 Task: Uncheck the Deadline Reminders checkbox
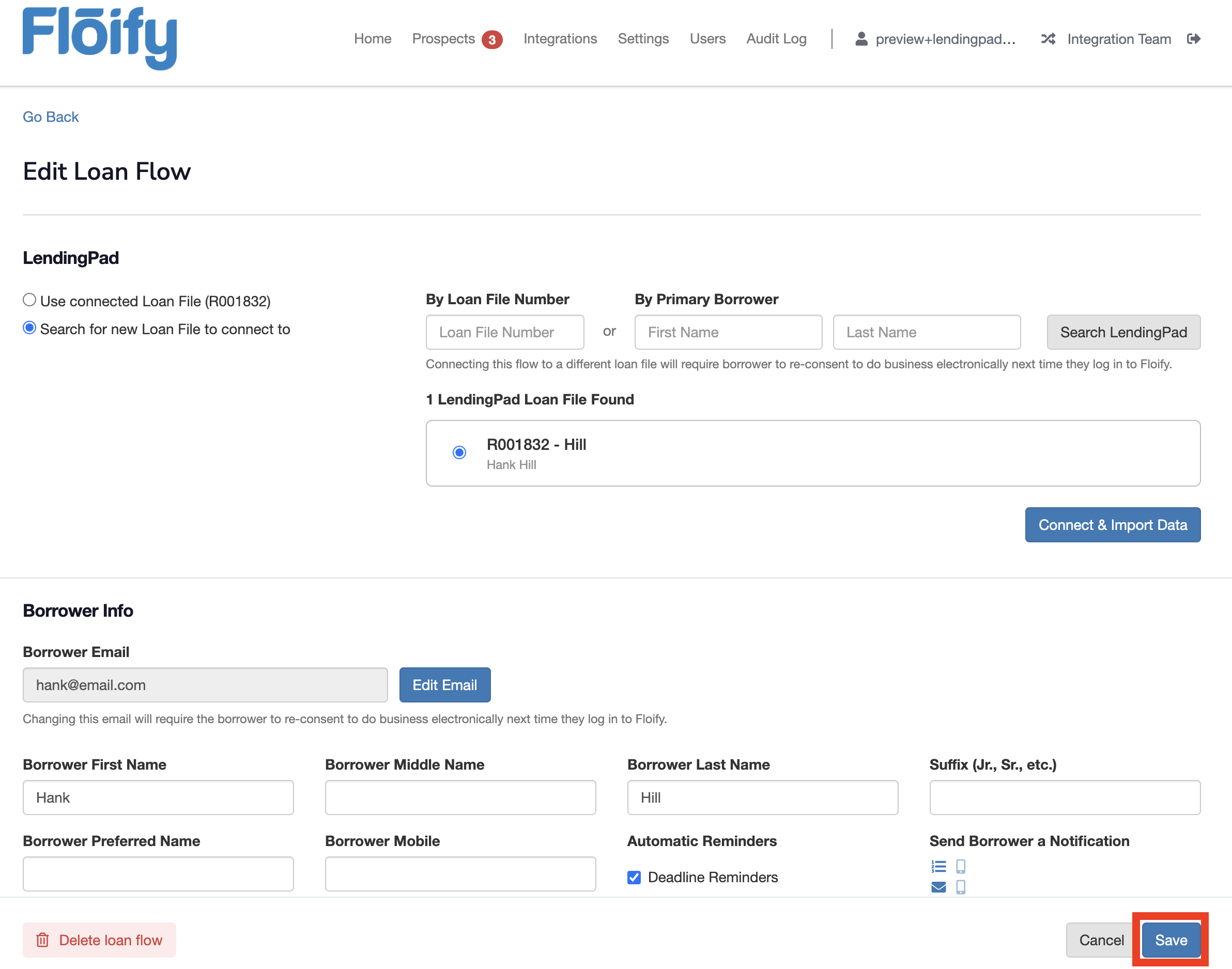click(634, 877)
